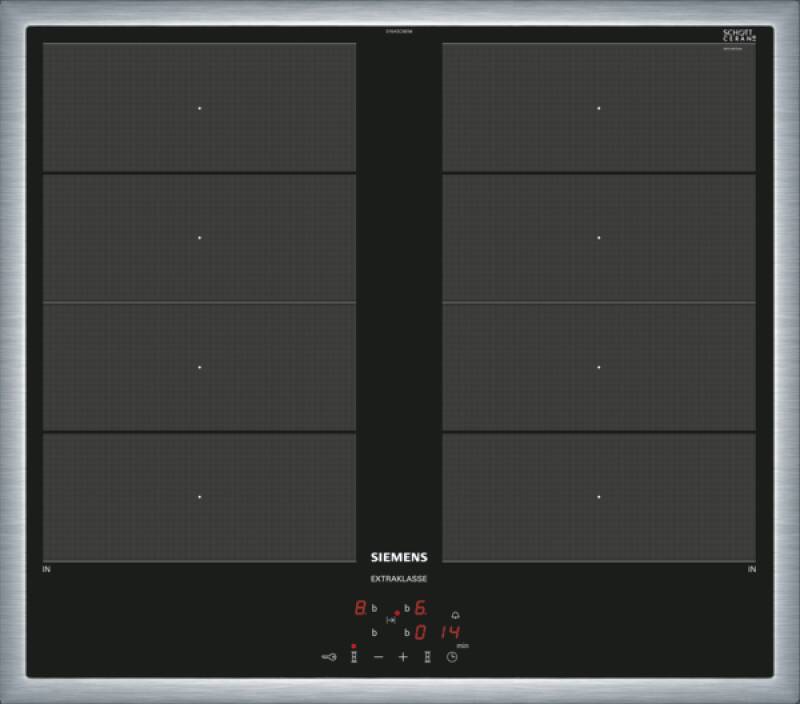Image resolution: width=800 pixels, height=704 pixels.
Task: Tap the lower-left 'b' boost symbol
Action: [374, 633]
